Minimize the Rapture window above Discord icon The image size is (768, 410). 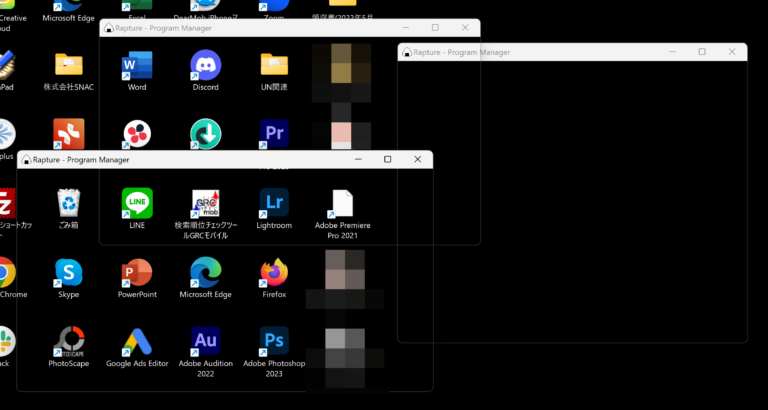pos(406,28)
